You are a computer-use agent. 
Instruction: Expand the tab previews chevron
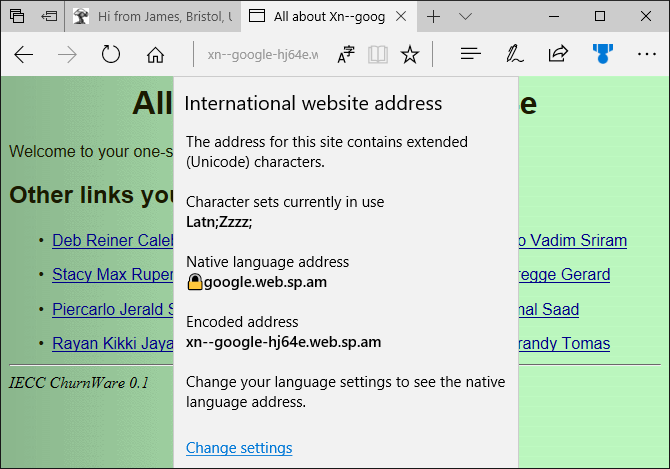coord(465,17)
